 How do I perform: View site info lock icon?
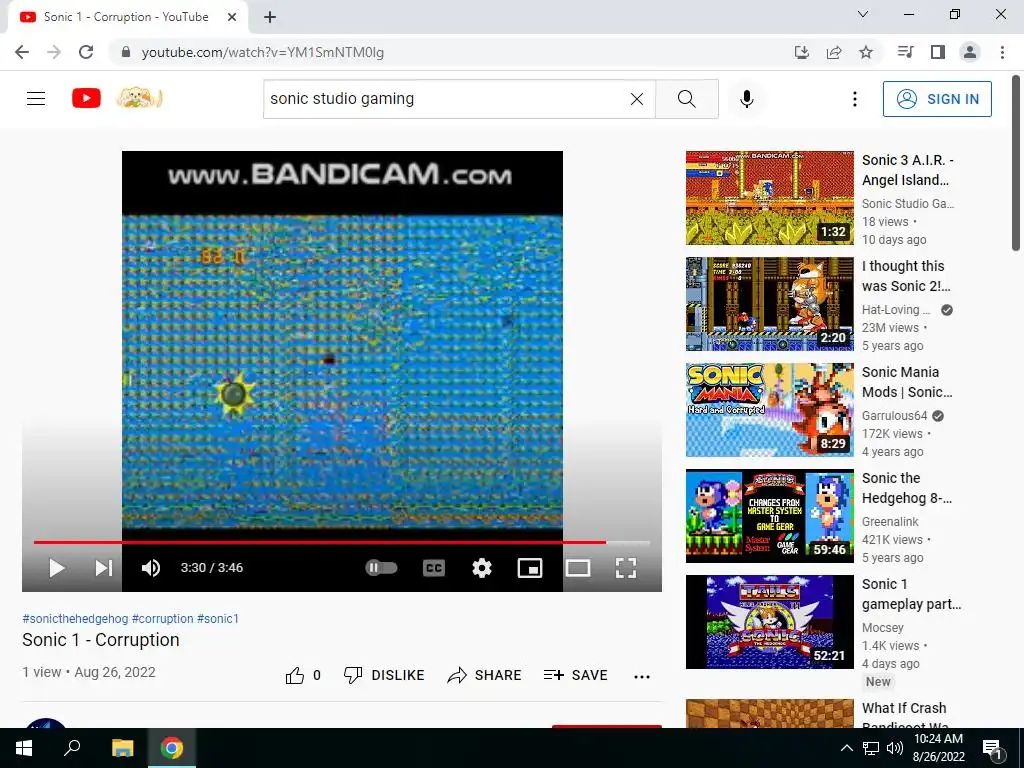(126, 52)
